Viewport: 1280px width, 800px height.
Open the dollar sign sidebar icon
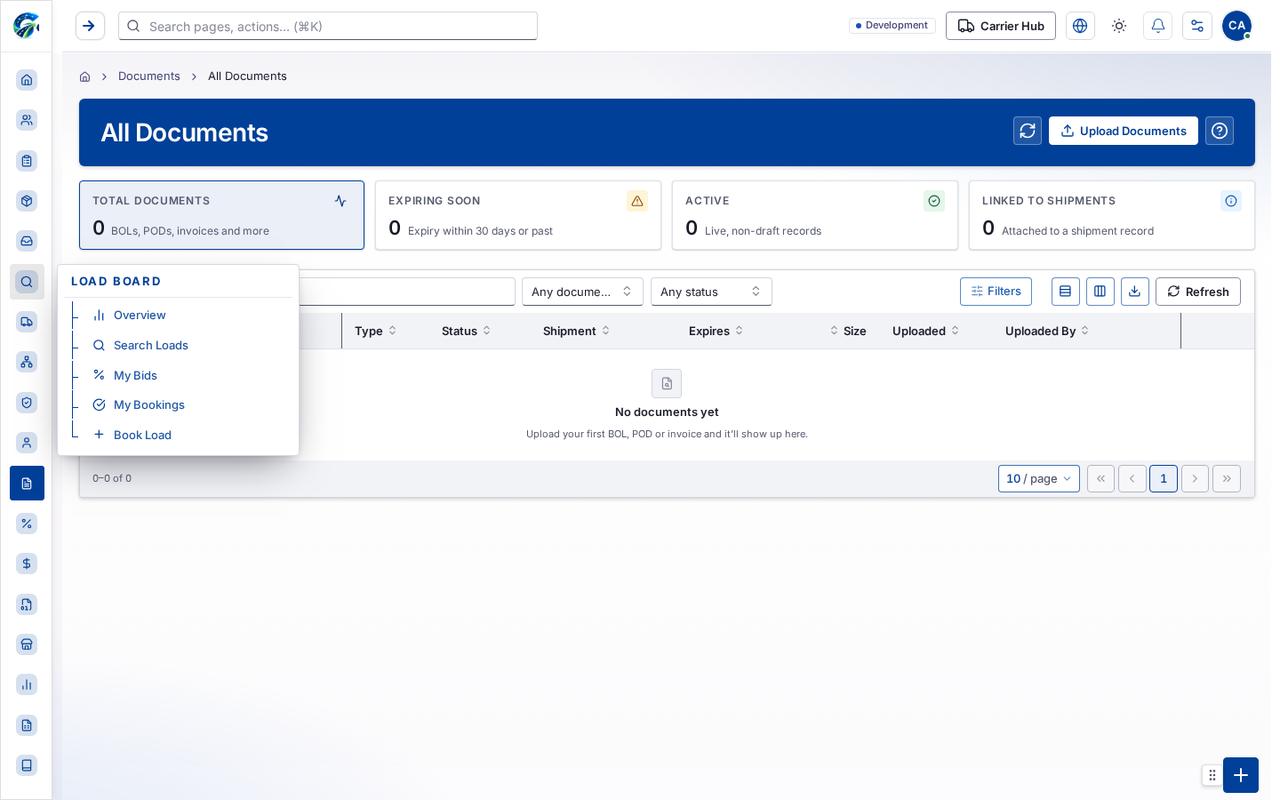click(x=27, y=564)
